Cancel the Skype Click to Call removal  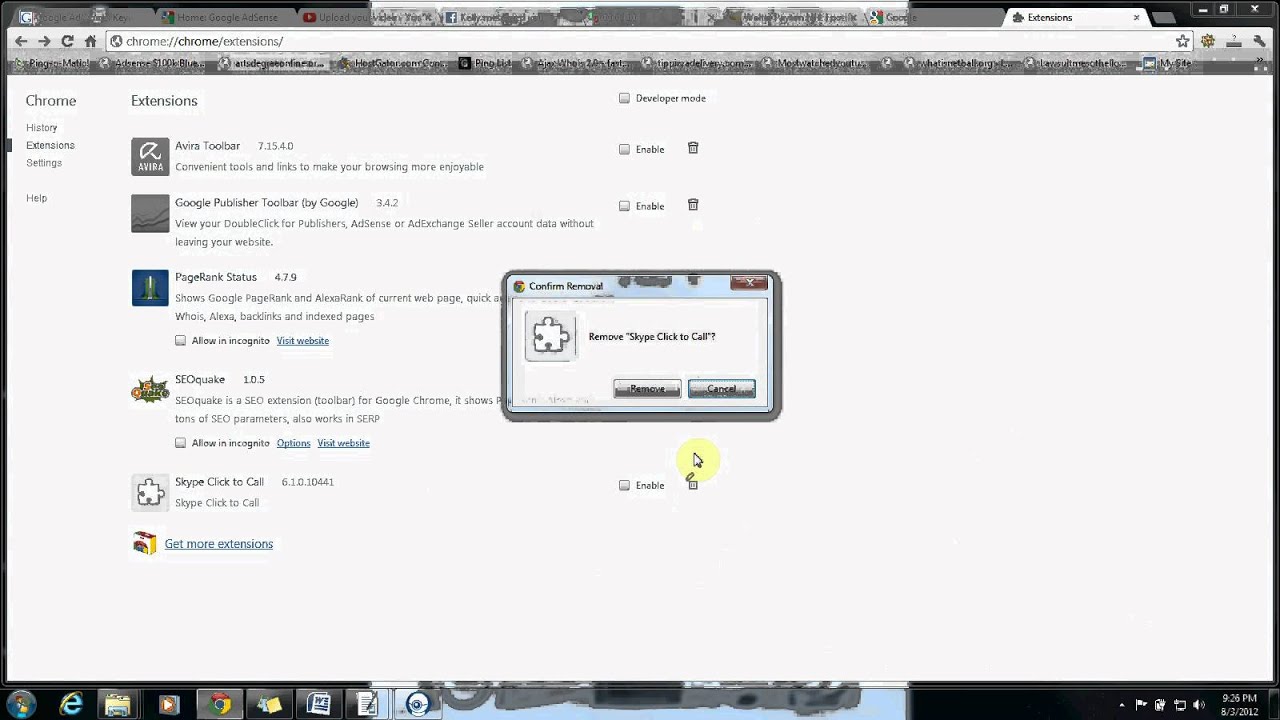tap(721, 389)
